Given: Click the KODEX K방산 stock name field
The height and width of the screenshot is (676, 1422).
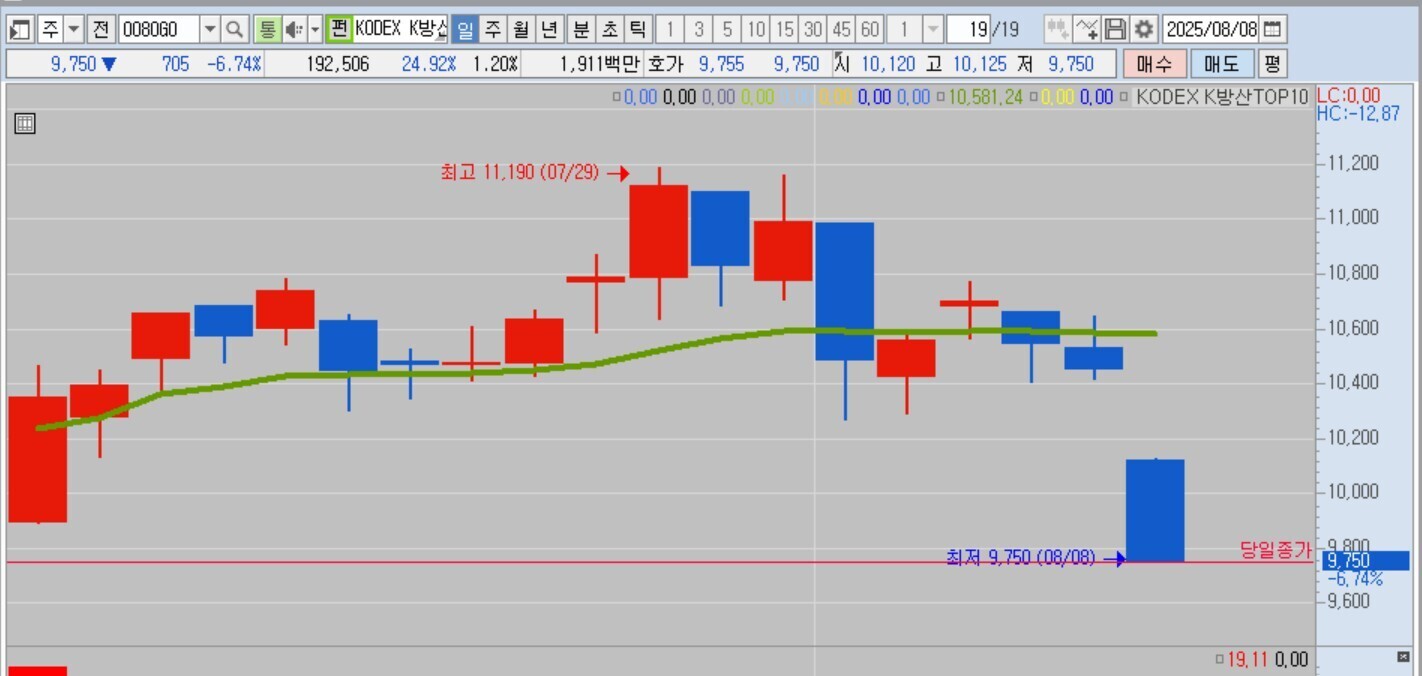Looking at the screenshot, I should click(x=400, y=29).
